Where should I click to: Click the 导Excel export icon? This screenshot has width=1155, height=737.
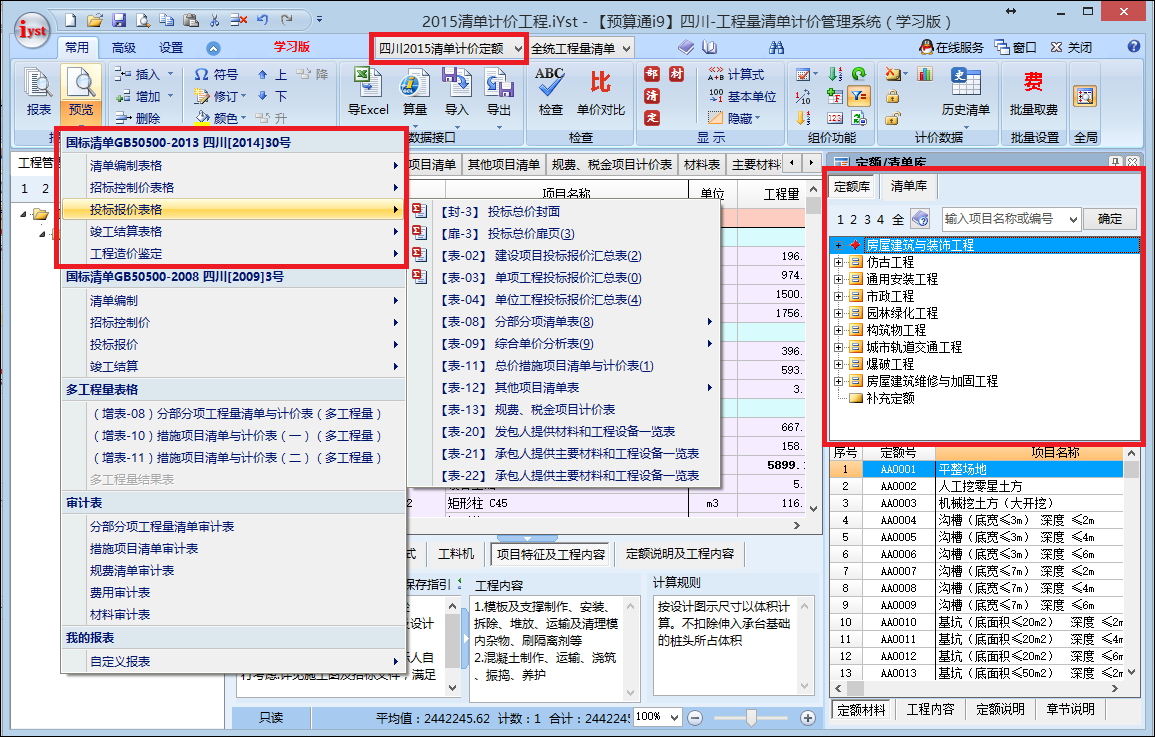click(368, 92)
